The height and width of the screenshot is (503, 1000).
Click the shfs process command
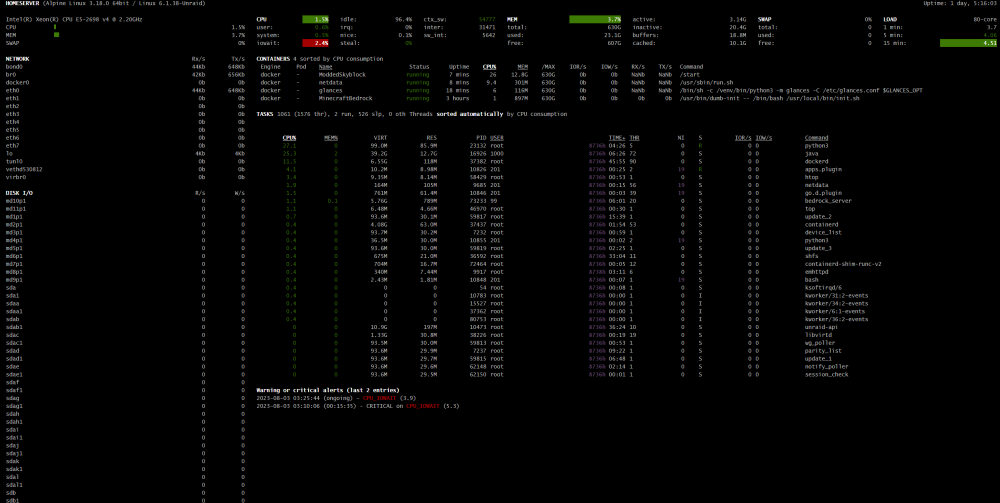click(x=811, y=256)
